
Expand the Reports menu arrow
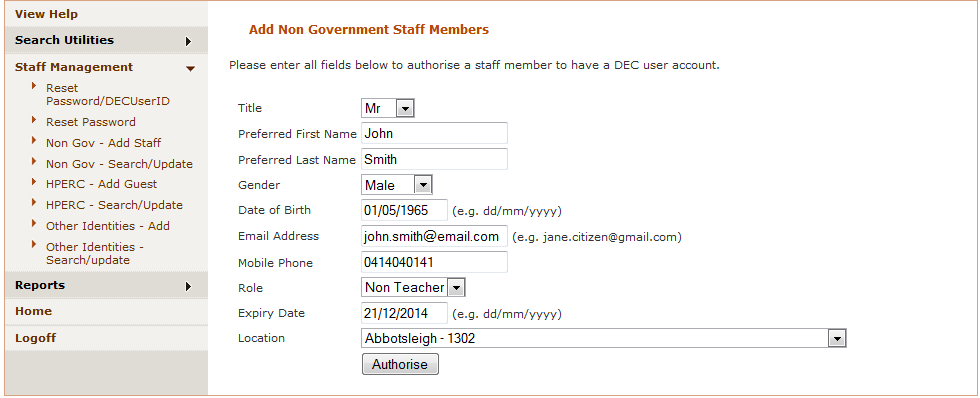click(x=188, y=287)
